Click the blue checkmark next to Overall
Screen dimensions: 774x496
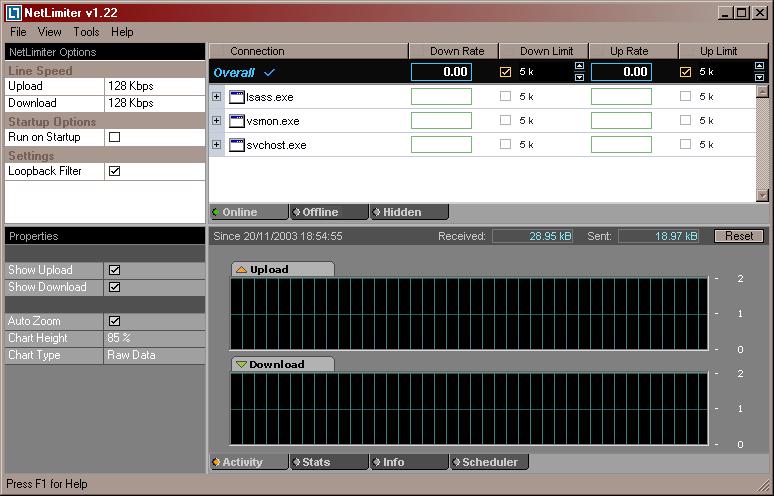[x=269, y=73]
